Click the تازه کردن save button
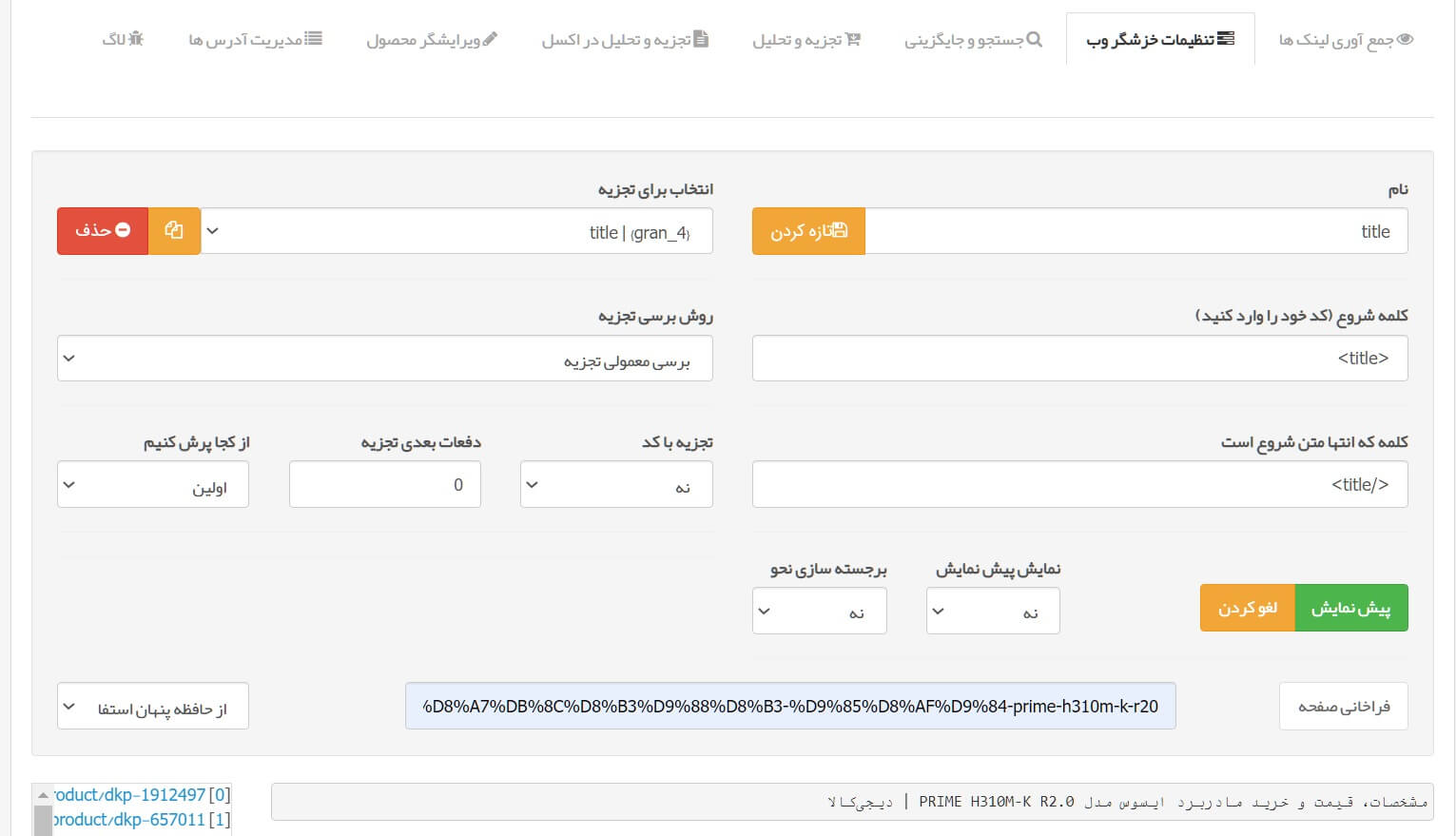The height and width of the screenshot is (836, 1456). 808,231
